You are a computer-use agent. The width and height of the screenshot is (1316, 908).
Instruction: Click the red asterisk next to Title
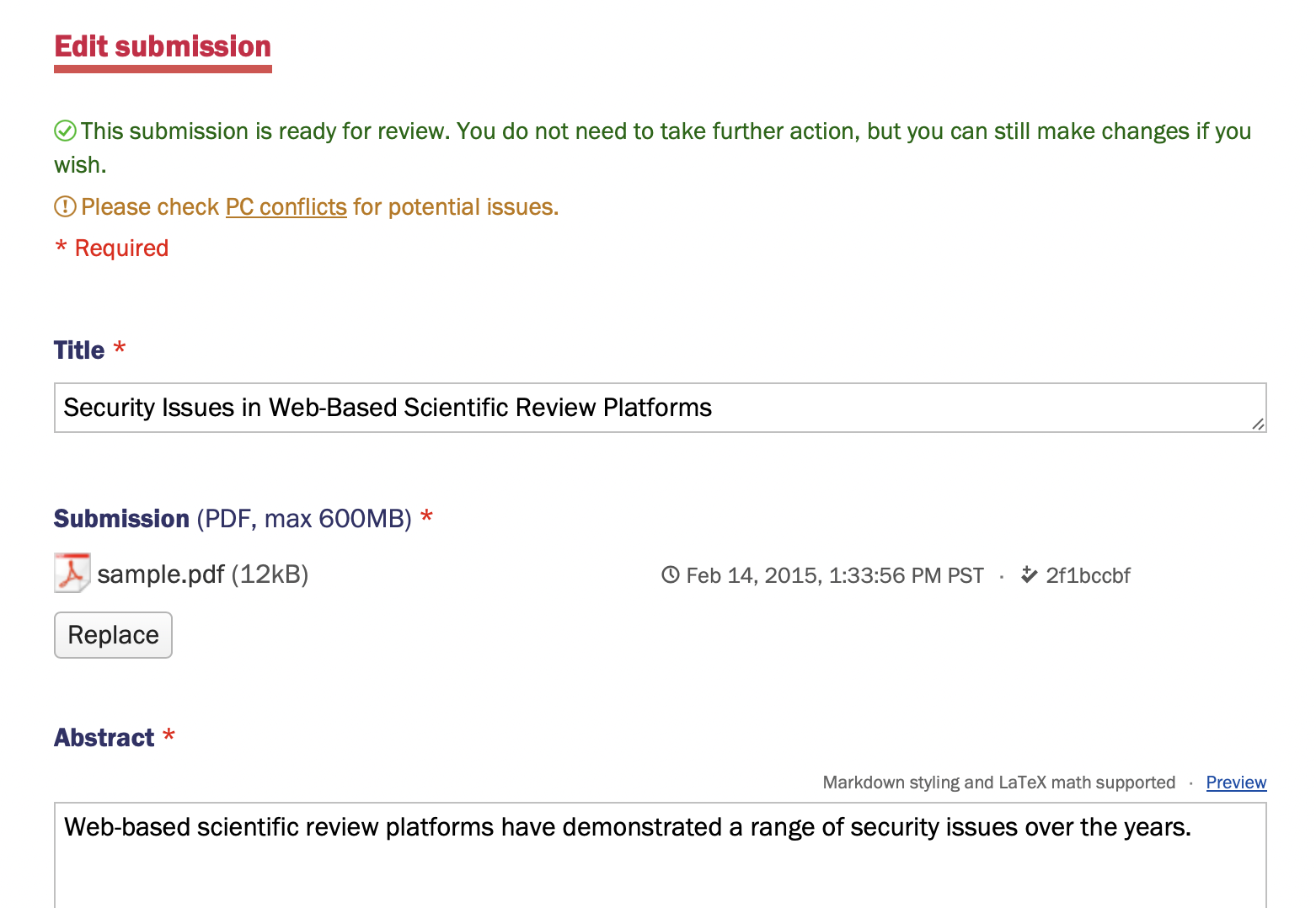(119, 346)
